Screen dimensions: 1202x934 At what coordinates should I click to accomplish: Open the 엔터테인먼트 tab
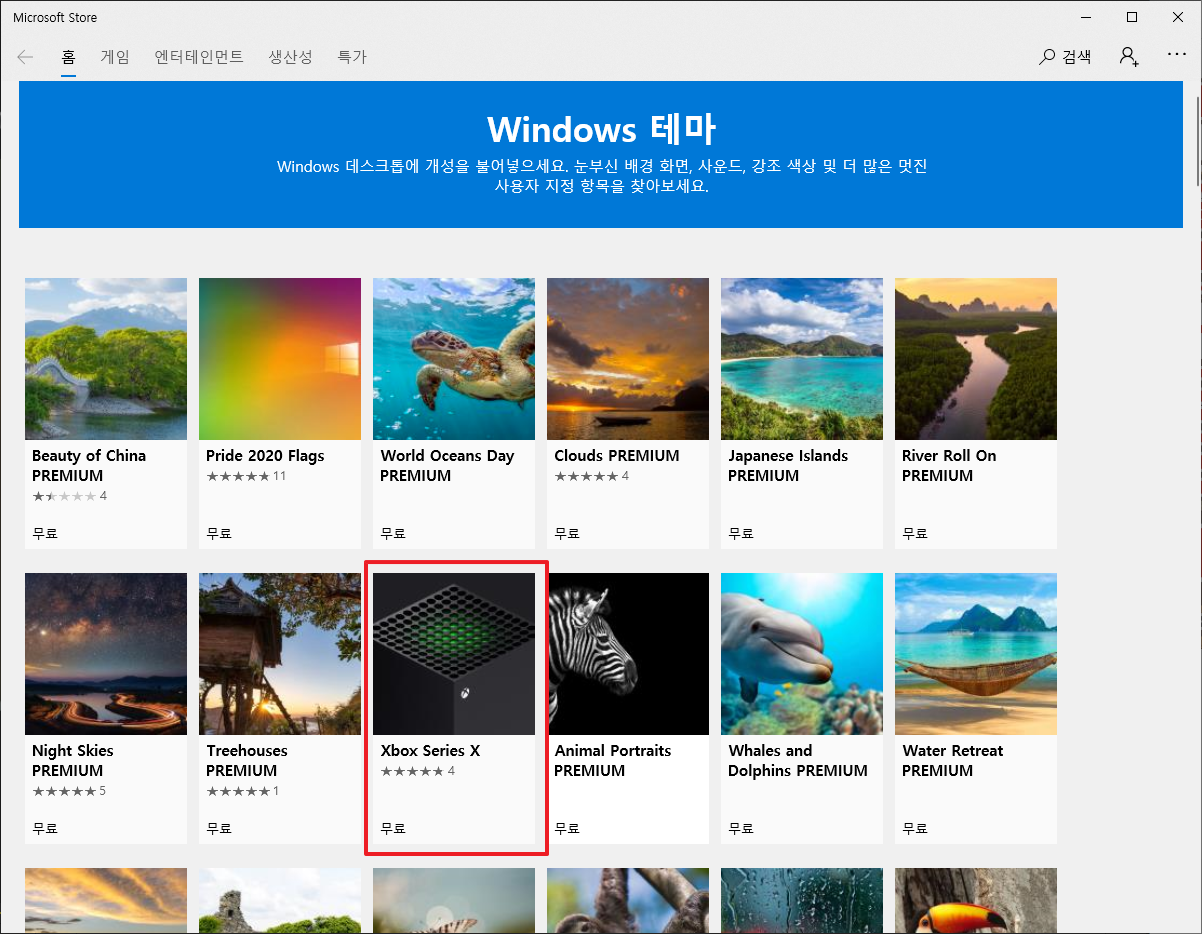tap(199, 57)
